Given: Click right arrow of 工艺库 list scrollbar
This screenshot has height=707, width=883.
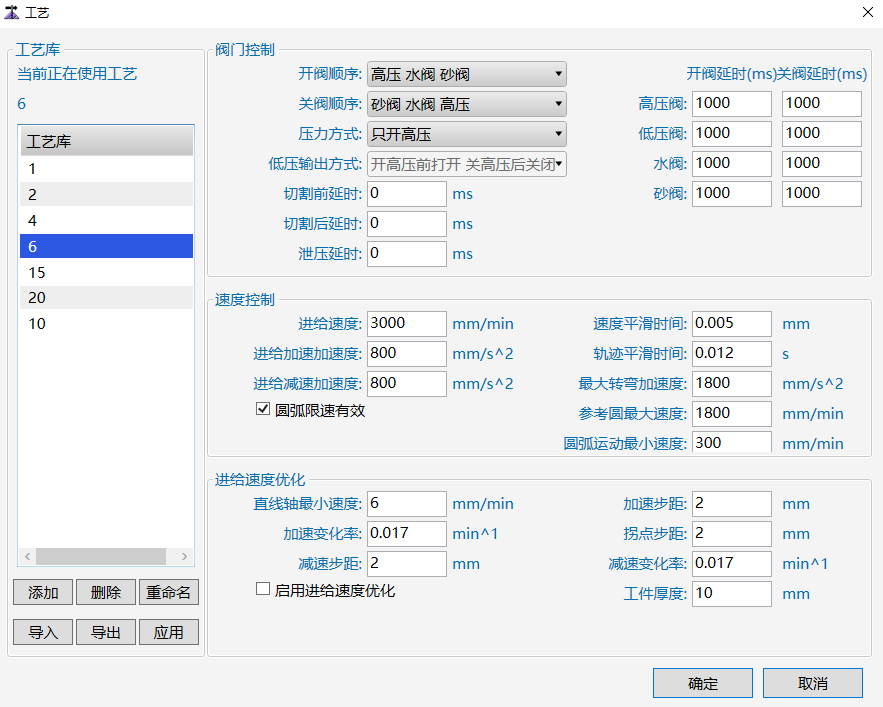Looking at the screenshot, I should [x=184, y=556].
